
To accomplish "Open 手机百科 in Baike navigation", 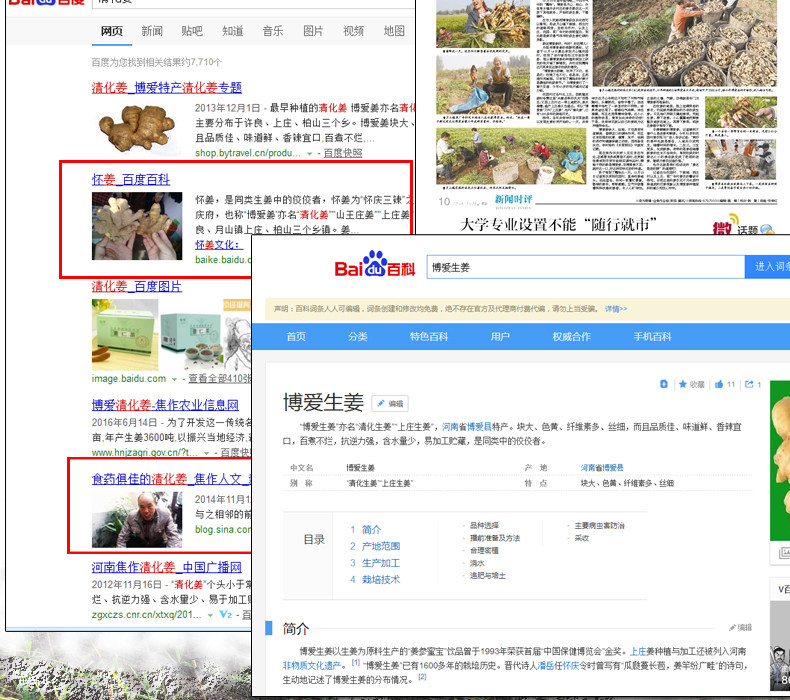I will (x=652, y=336).
